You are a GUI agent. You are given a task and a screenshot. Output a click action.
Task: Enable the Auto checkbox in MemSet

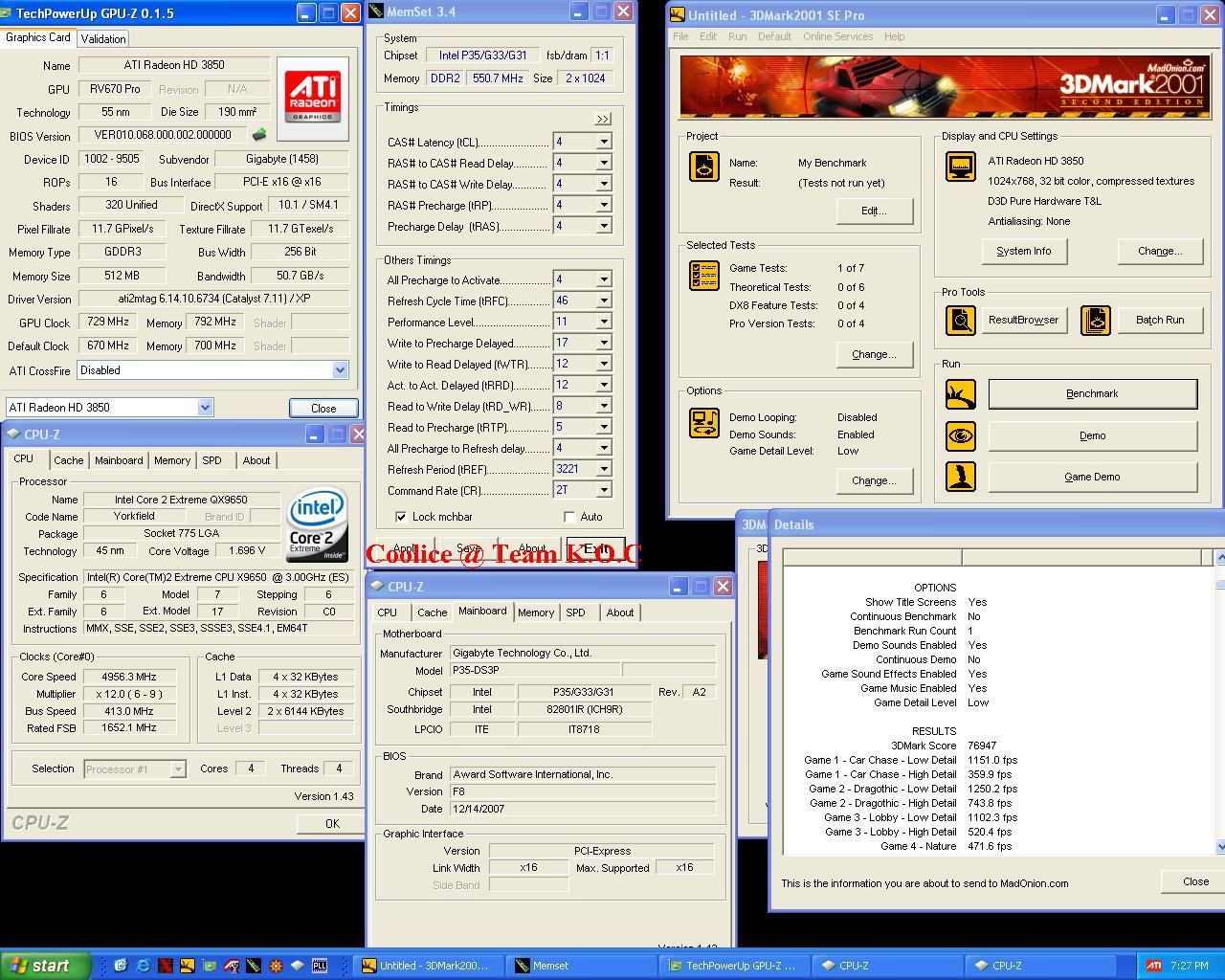[569, 517]
